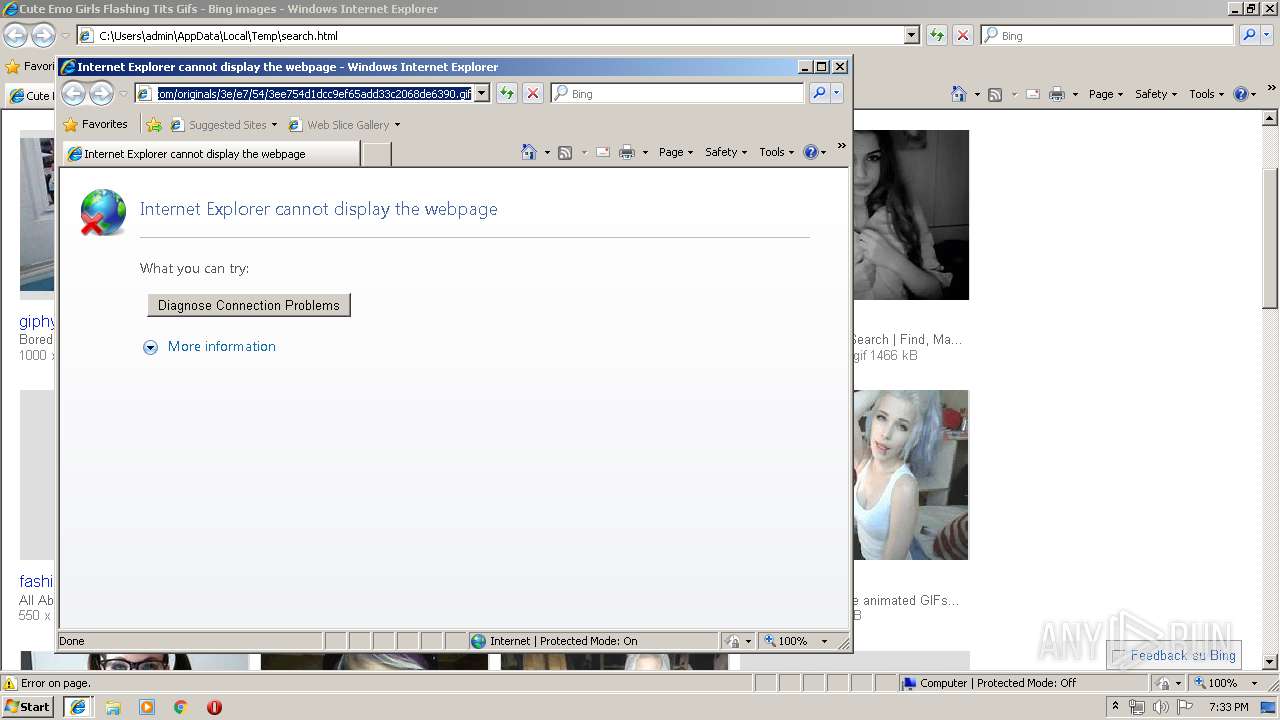Image resolution: width=1280 pixels, height=720 pixels.
Task: Open Tools menu in background window
Action: [x=1207, y=94]
